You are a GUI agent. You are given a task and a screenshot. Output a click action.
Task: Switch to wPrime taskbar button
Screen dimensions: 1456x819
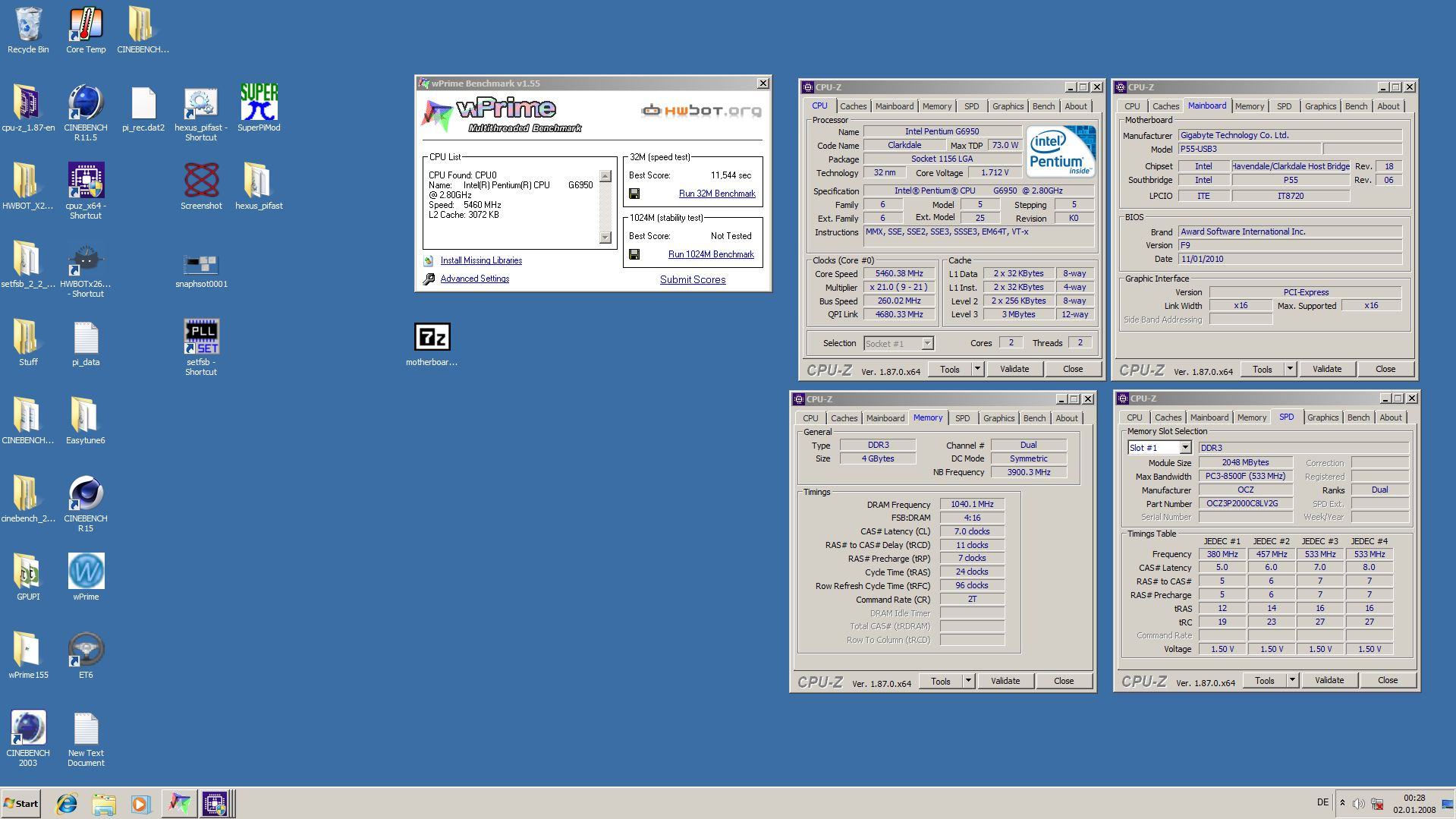179,803
